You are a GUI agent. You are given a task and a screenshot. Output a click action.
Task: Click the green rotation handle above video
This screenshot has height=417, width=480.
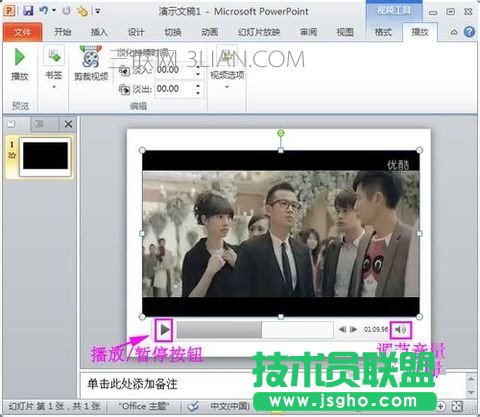281,133
